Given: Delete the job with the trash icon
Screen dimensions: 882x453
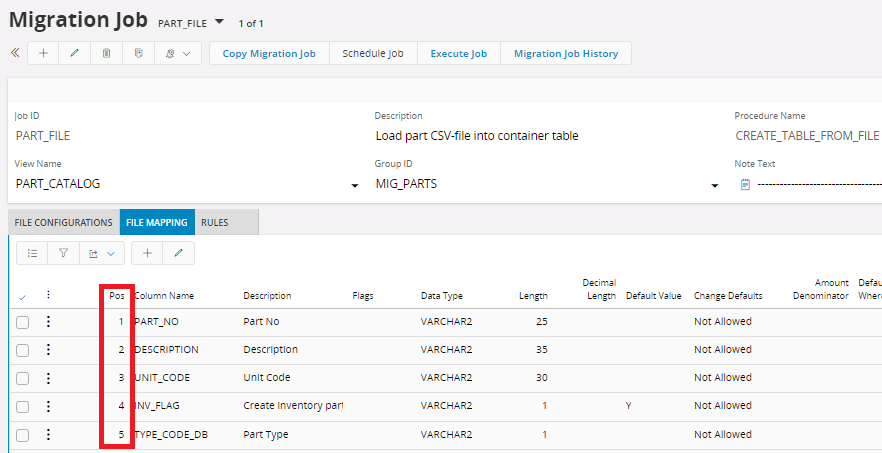Looking at the screenshot, I should click(x=106, y=53).
